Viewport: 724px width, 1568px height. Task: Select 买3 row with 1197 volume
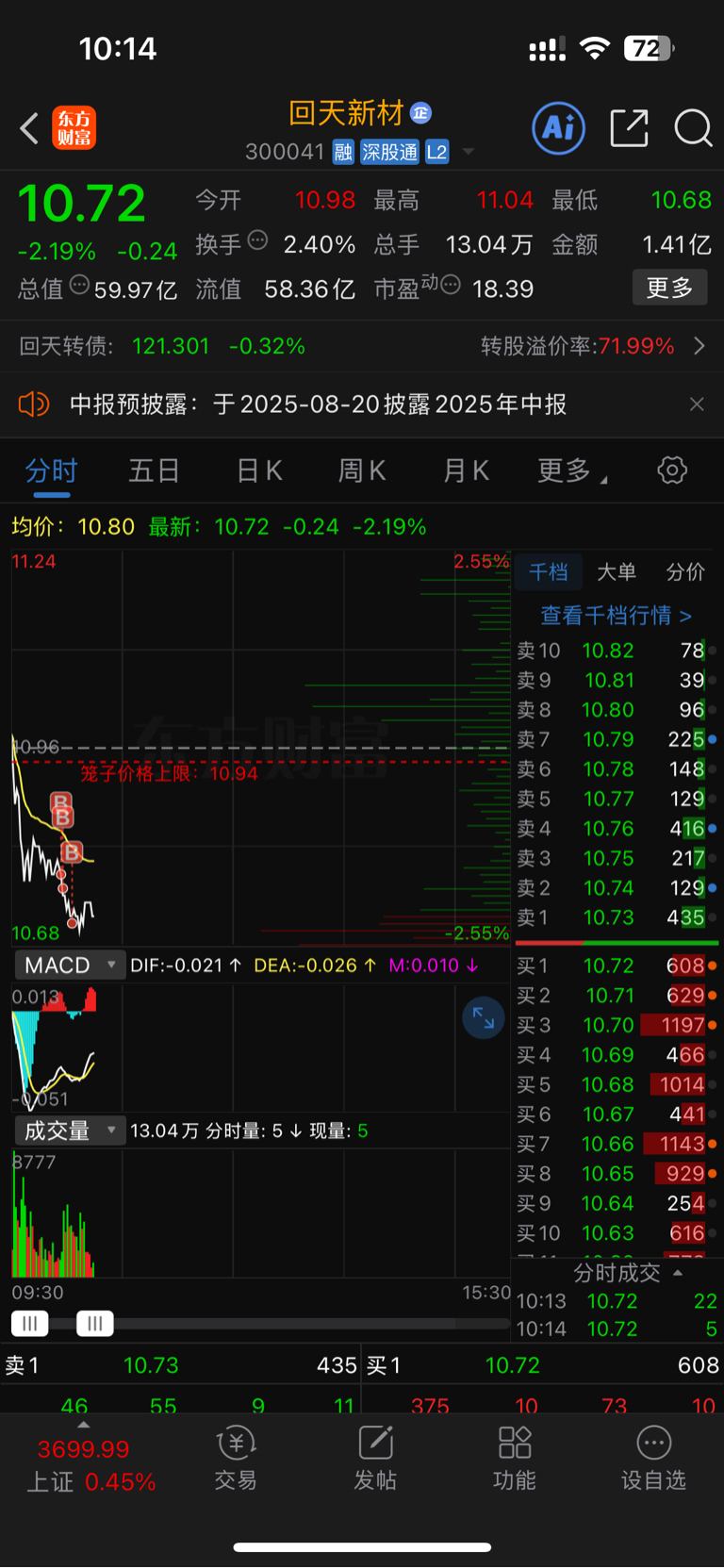617,1025
